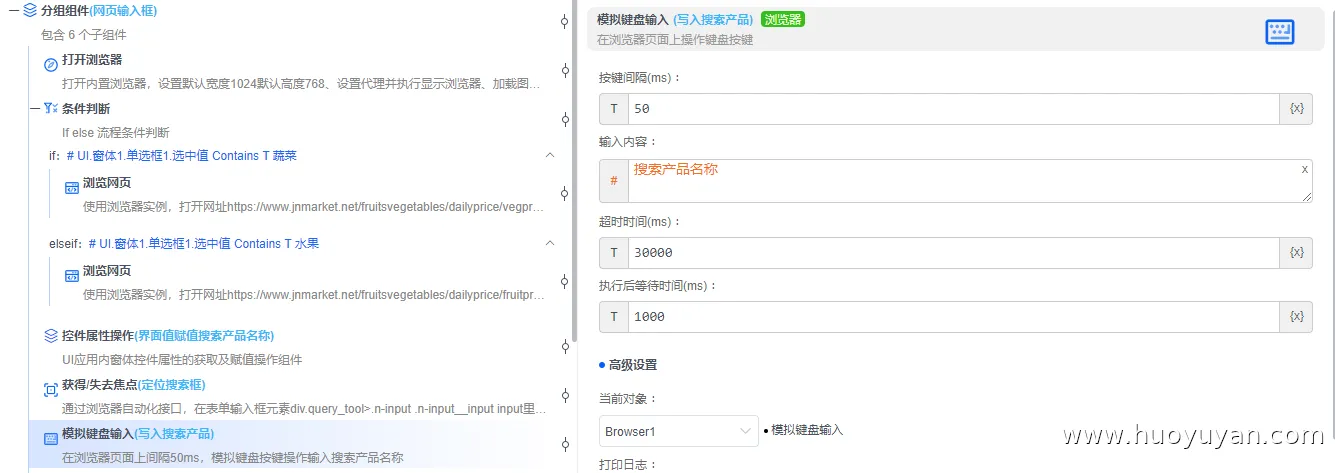Collapse the elseif branch chevron
The height and width of the screenshot is (473, 1335).
coord(550,243)
